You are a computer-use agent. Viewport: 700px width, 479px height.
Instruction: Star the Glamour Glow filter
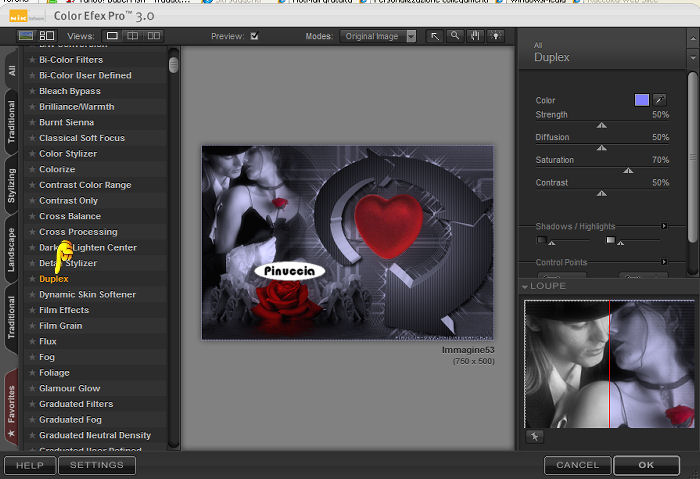click(32, 388)
